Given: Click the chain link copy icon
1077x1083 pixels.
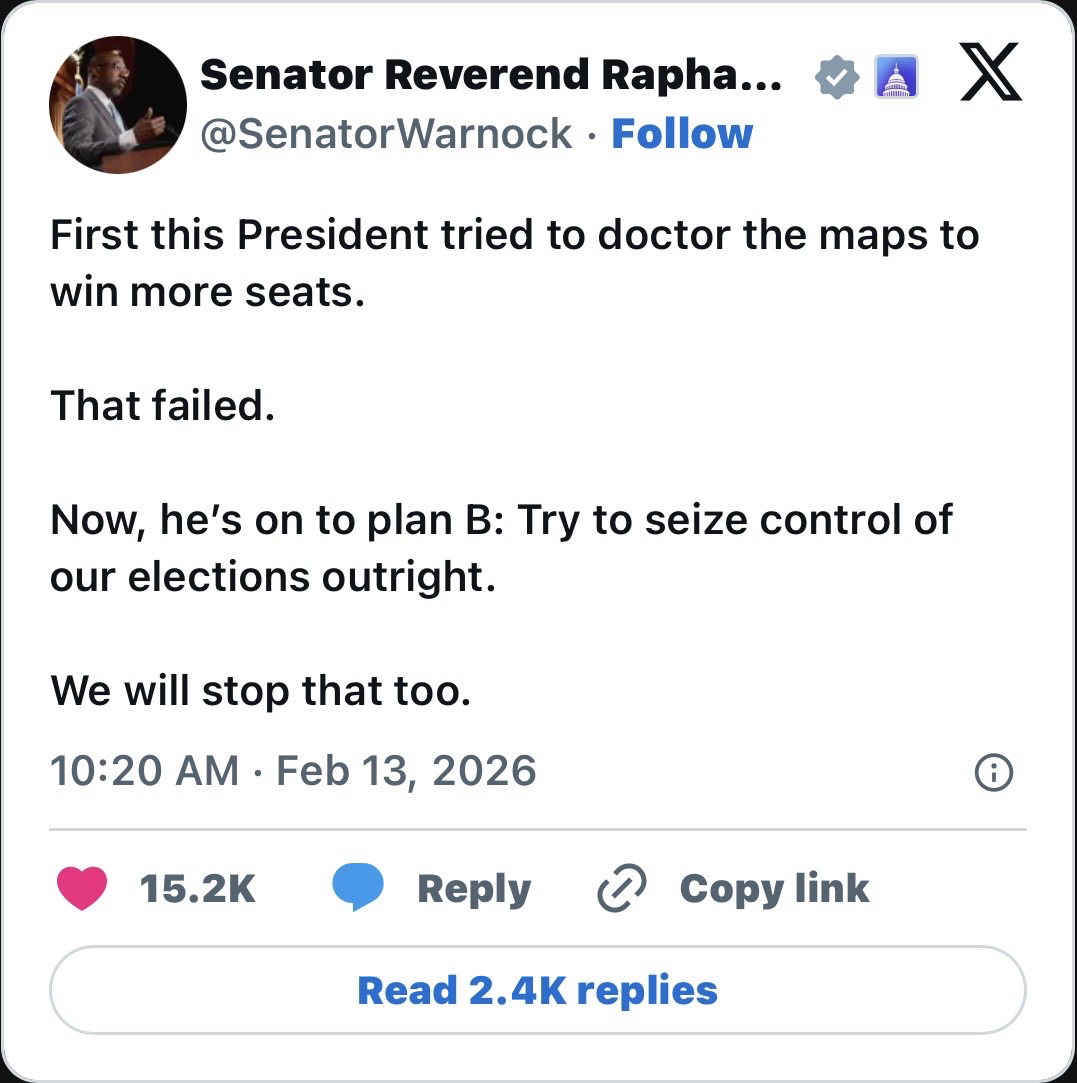Looking at the screenshot, I should [x=621, y=889].
